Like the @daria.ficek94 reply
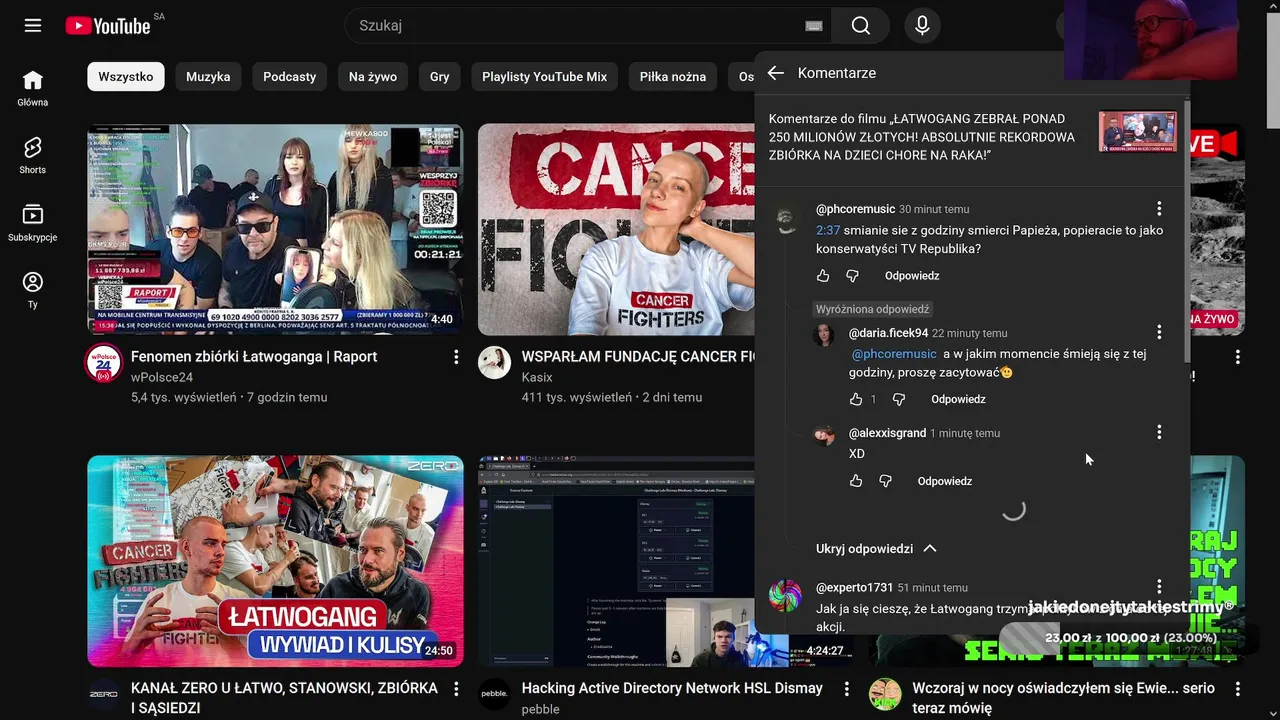Screen dimensions: 1280x720 click(856, 399)
